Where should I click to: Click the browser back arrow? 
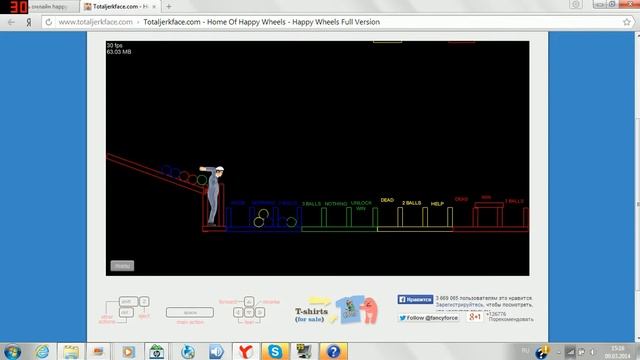click(x=11, y=22)
